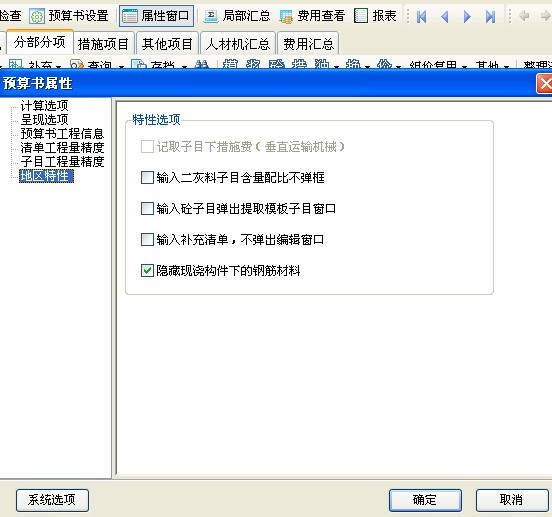Go to previous record arrow
This screenshot has width=552, height=517.
pos(445,16)
